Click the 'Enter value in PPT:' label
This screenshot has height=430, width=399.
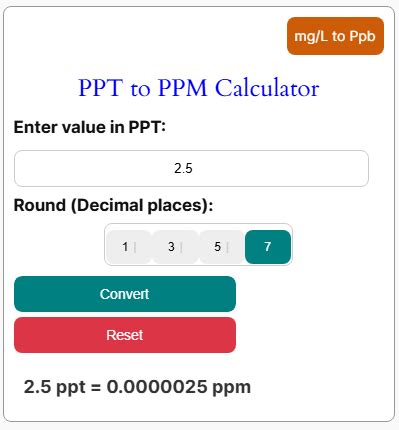pyautogui.click(x=90, y=127)
